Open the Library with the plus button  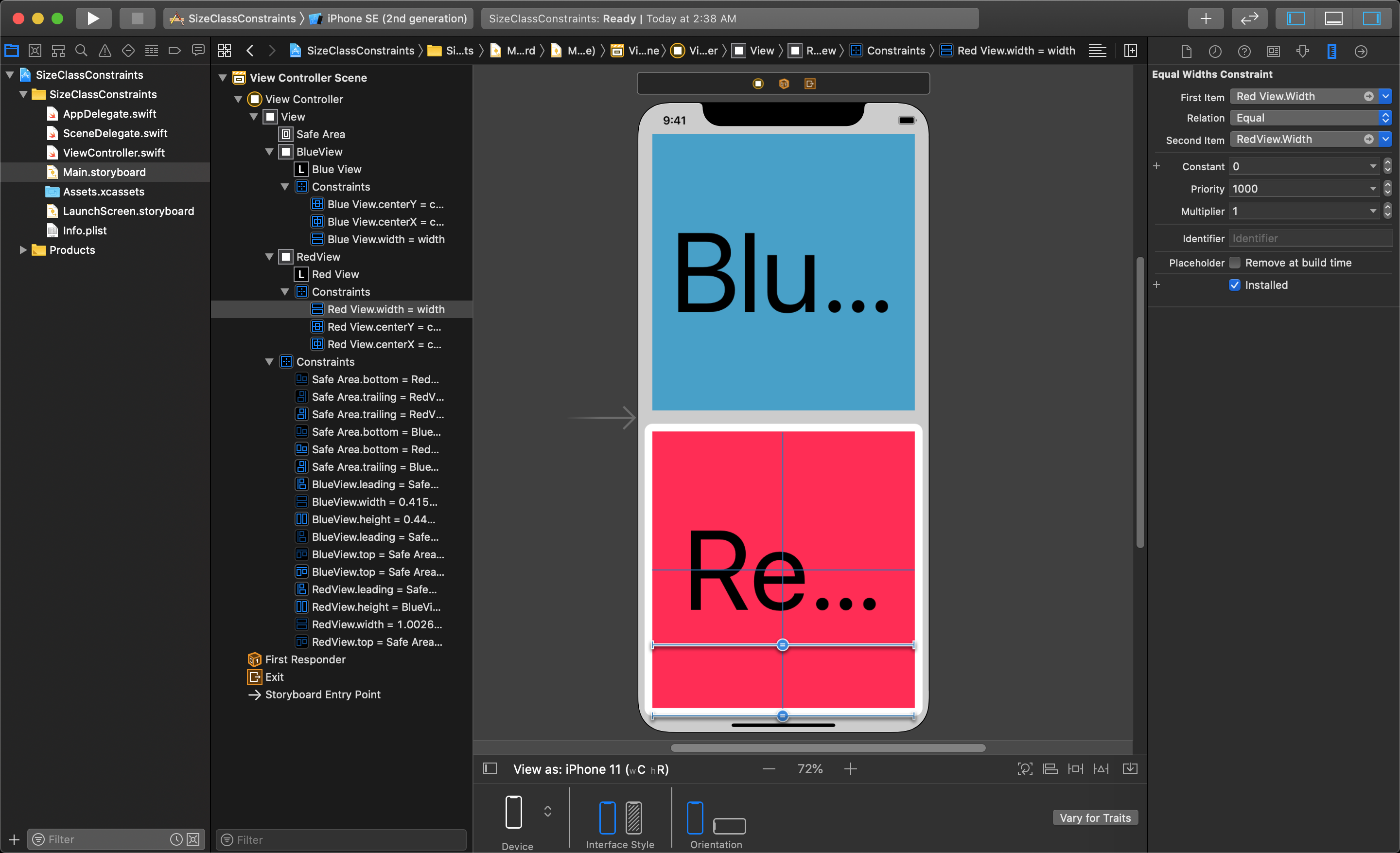(x=1206, y=18)
